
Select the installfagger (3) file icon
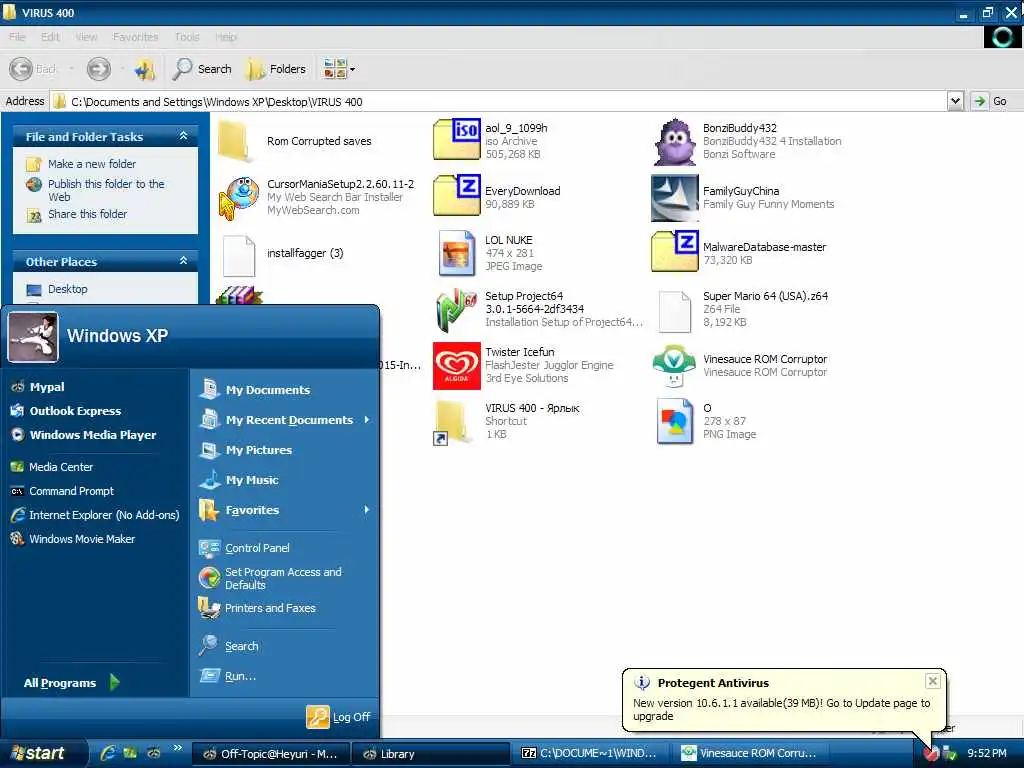(239, 255)
